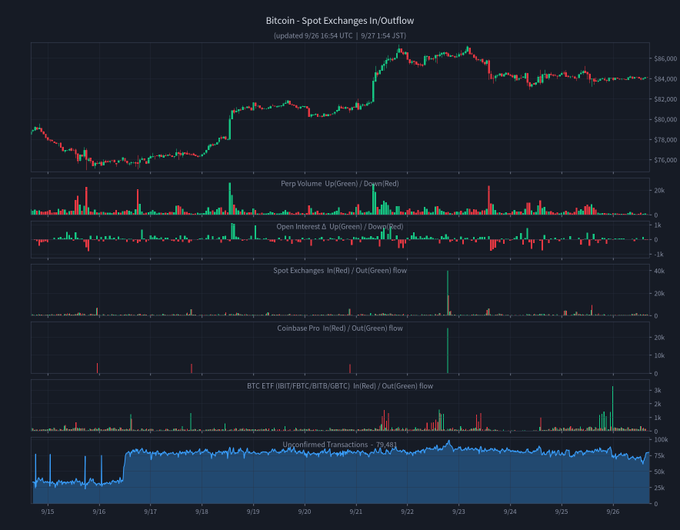
Task: Click the $76,000 price axis label
Action: coord(665,160)
